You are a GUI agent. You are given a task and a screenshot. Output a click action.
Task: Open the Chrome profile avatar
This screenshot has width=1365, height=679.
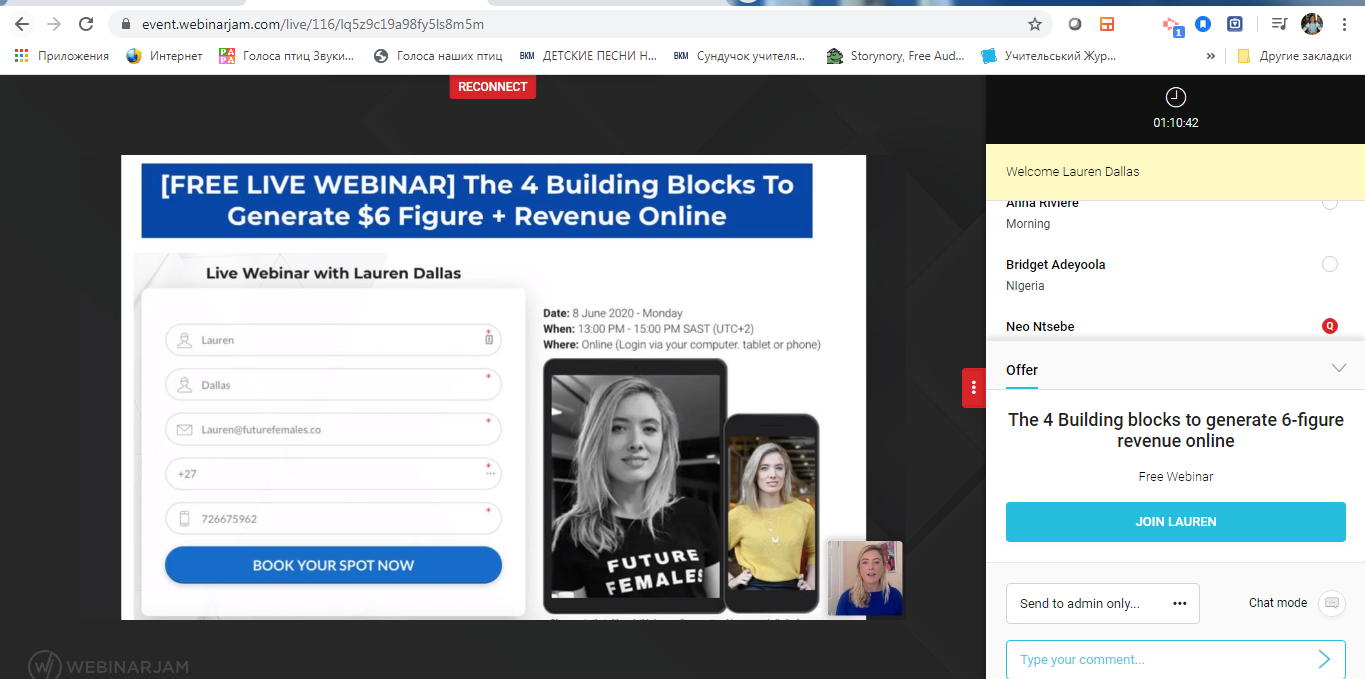click(x=1312, y=24)
